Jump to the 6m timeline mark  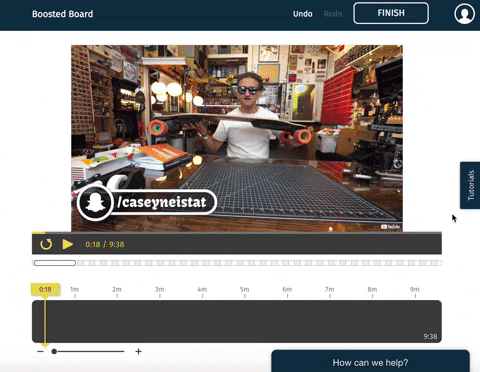pos(287,289)
